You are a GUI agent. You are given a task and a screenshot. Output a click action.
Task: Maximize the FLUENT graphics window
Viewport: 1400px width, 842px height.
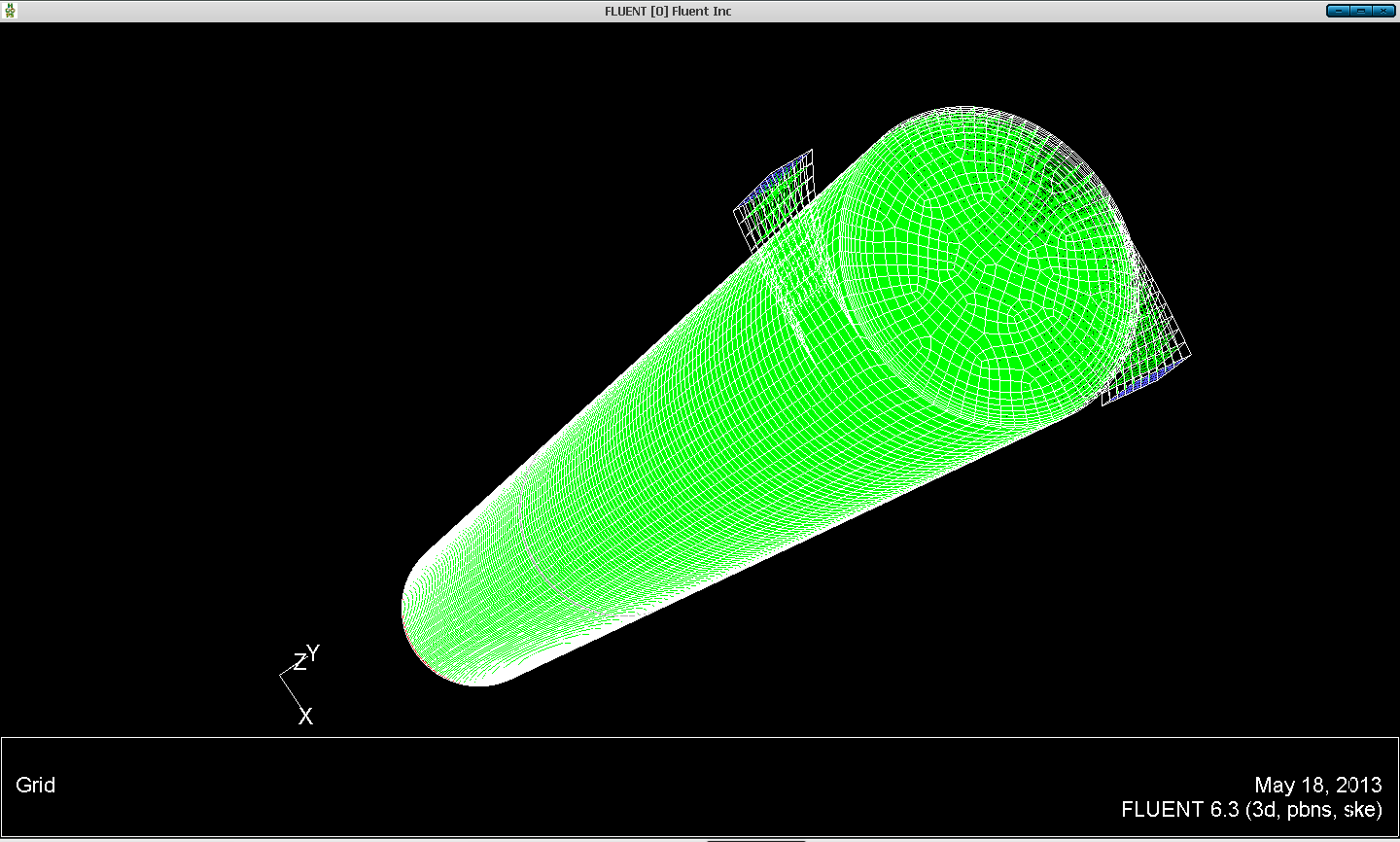1363,11
